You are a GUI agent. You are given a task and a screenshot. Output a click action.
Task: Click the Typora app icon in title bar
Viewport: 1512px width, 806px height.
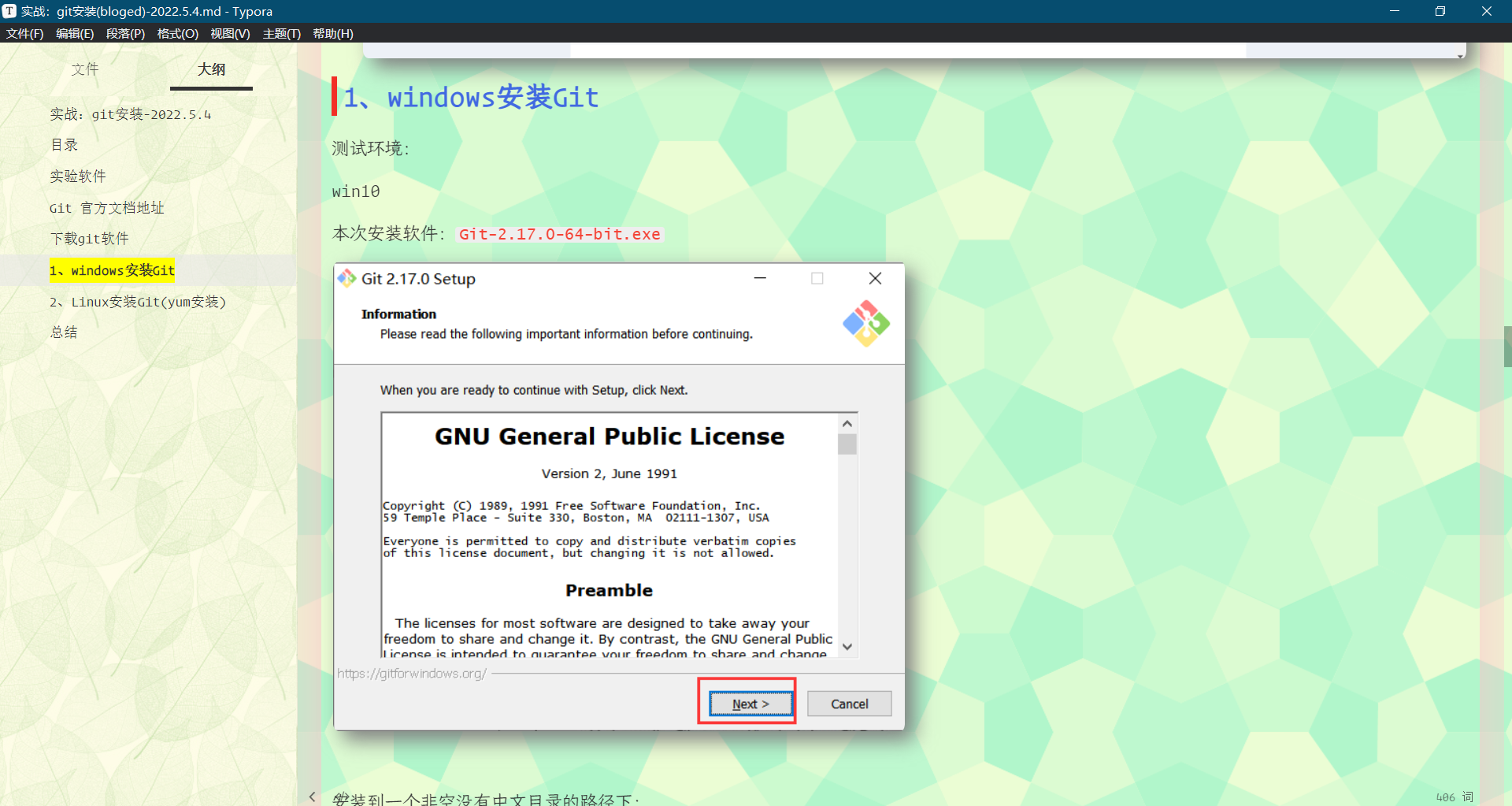9,11
